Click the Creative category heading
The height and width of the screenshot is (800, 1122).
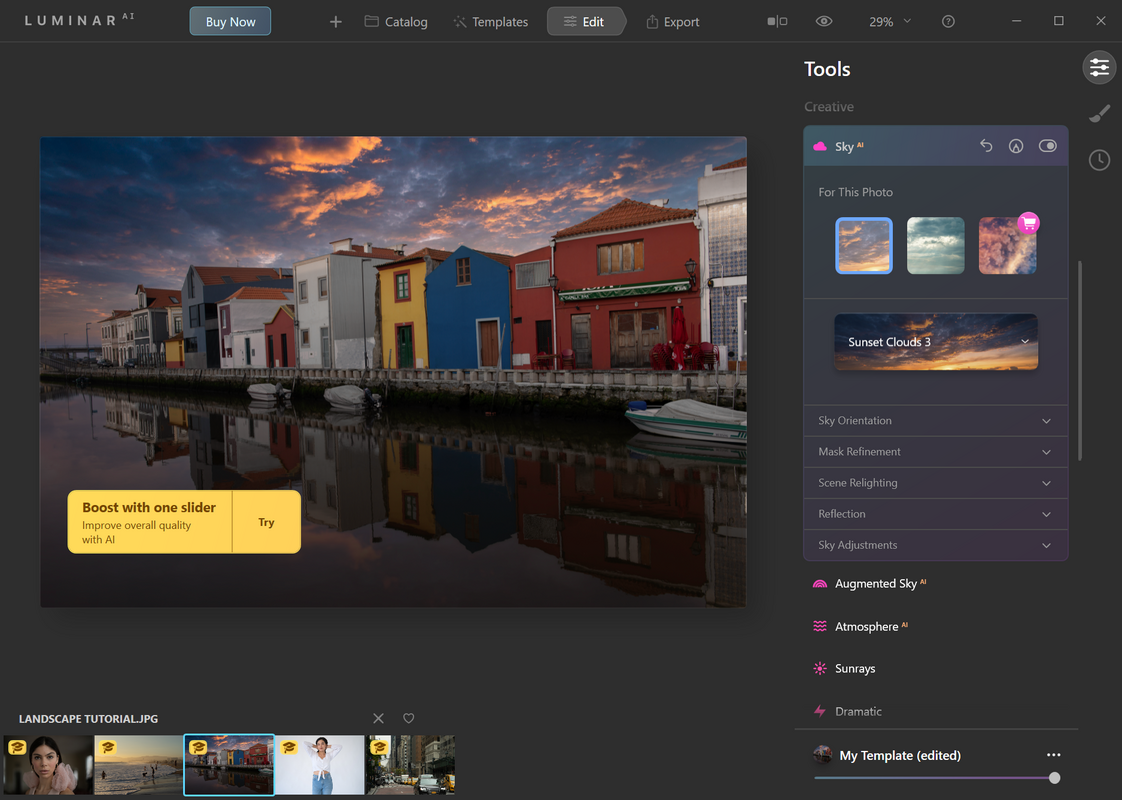pyautogui.click(x=829, y=107)
